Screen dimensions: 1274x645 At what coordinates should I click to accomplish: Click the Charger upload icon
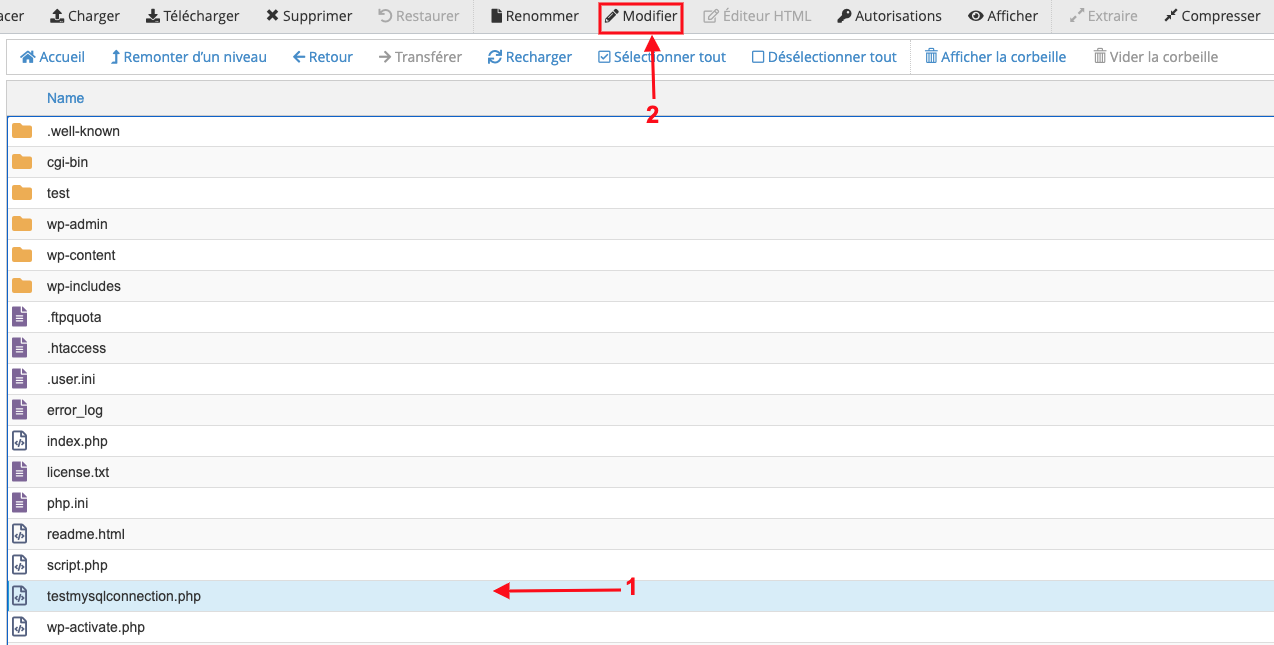(x=58, y=16)
